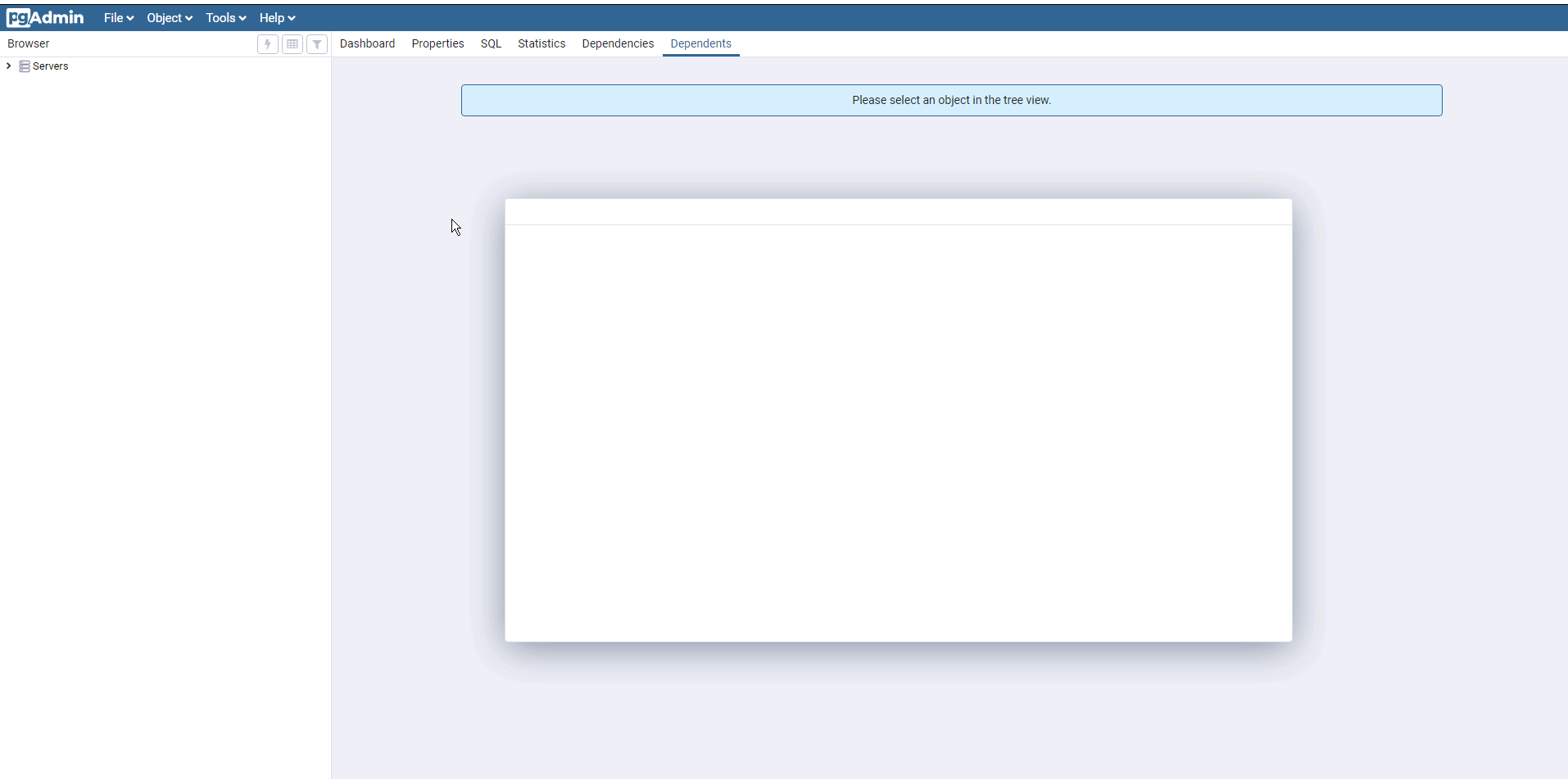The image size is (1568, 779).
Task: Open the Query Tool lightning icon
Action: pos(268,44)
